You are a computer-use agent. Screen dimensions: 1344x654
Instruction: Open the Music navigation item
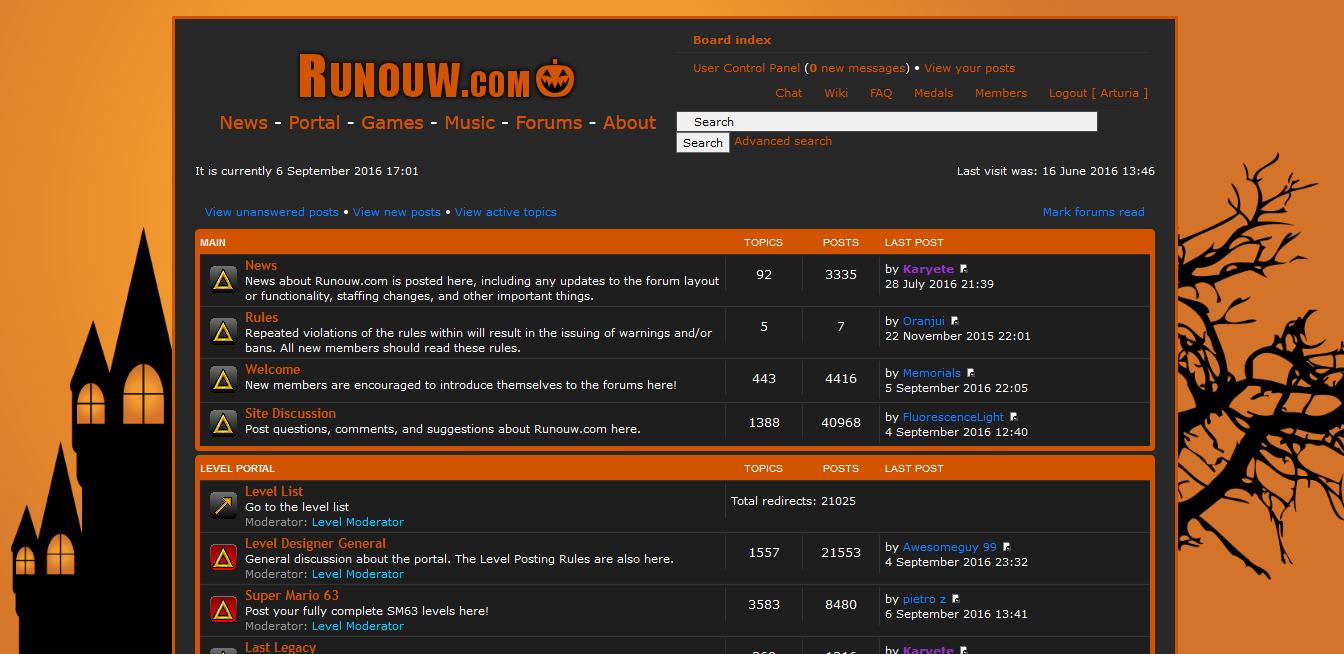click(469, 123)
